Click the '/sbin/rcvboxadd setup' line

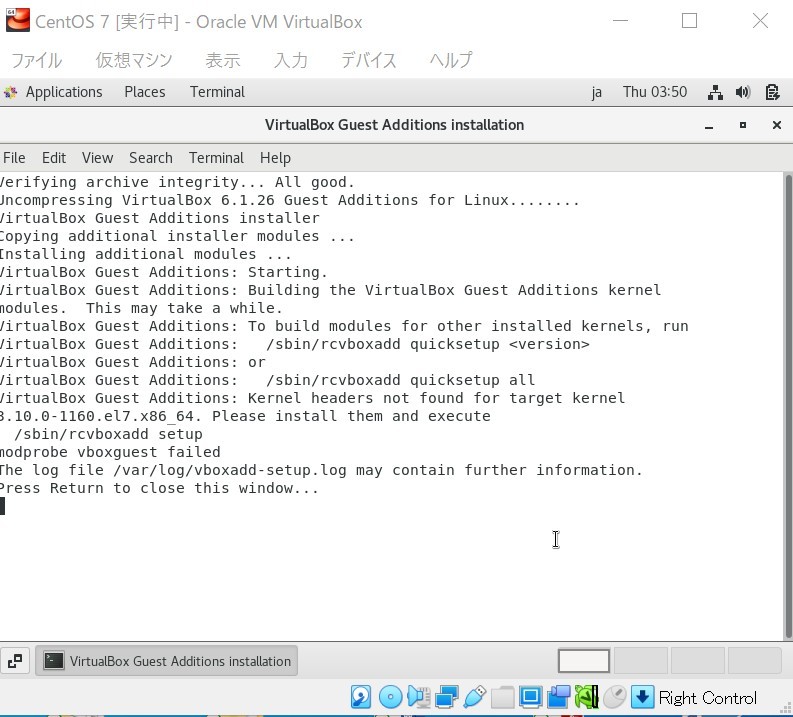click(108, 434)
